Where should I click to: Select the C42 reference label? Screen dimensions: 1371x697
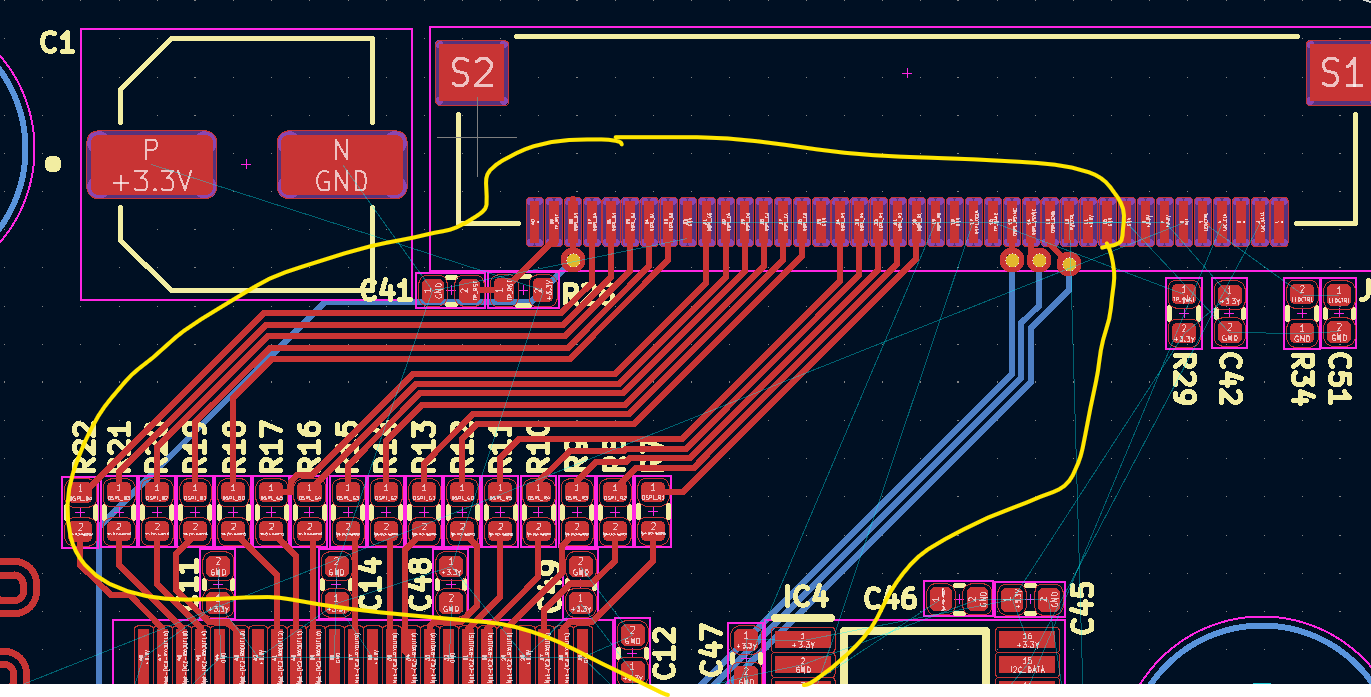(1229, 378)
